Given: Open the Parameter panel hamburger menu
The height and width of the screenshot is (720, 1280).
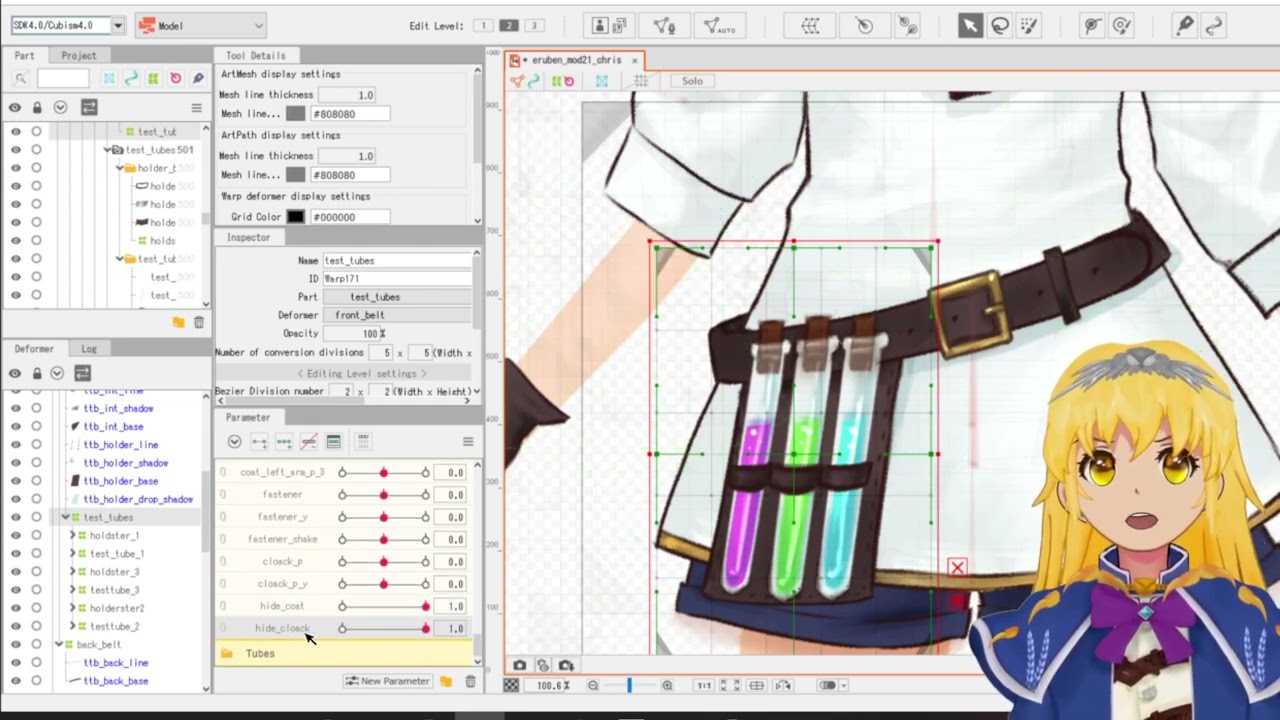Looking at the screenshot, I should [467, 442].
